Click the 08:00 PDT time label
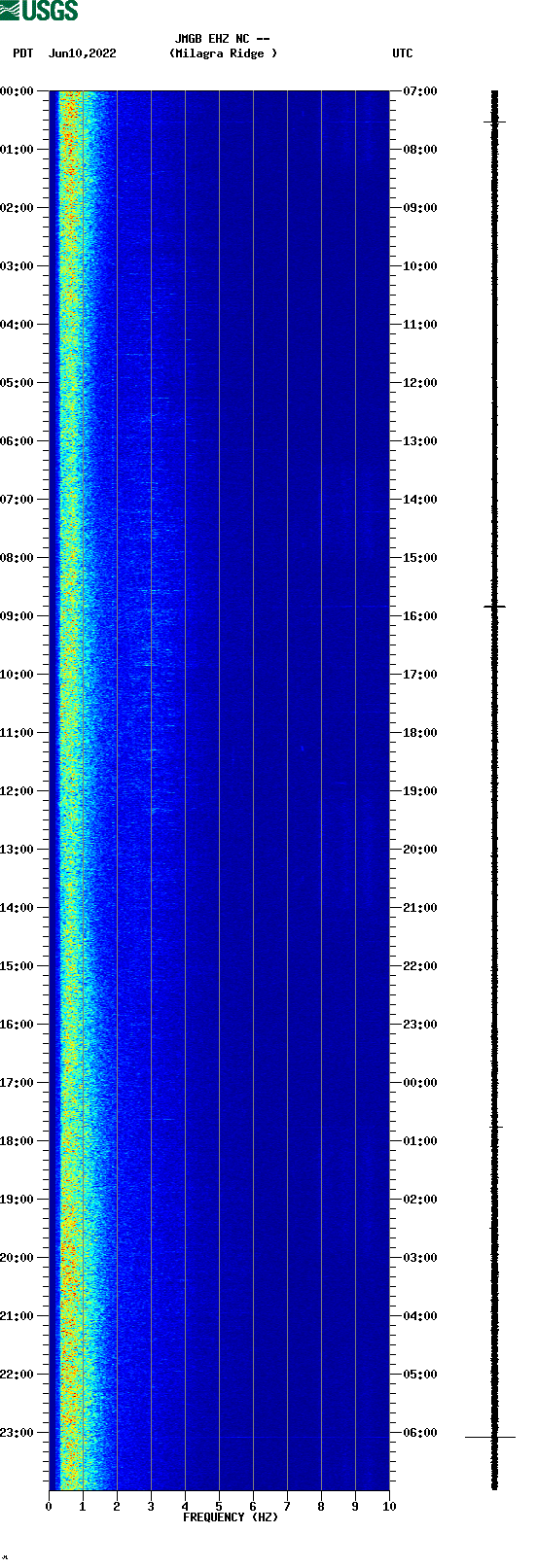This screenshot has height=1568, width=537. point(18,558)
